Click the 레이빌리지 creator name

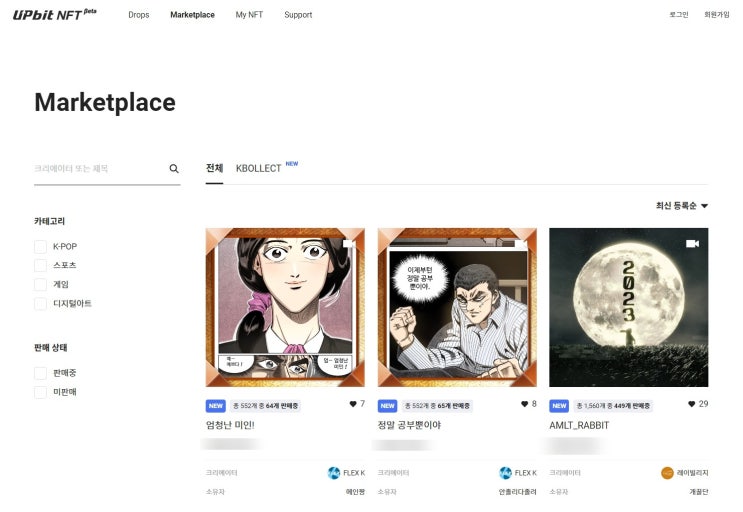coord(693,473)
